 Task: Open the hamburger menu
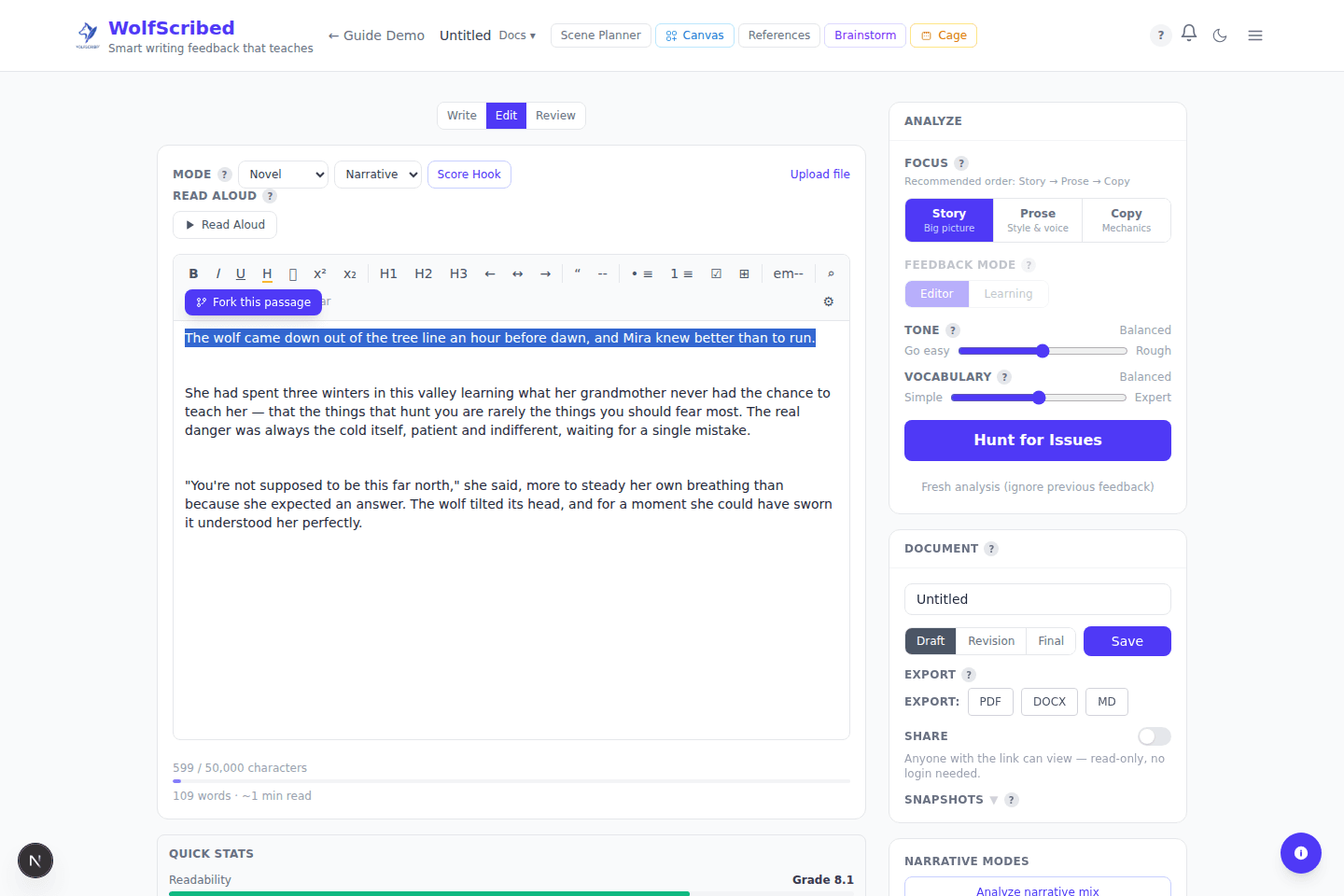tap(1255, 35)
